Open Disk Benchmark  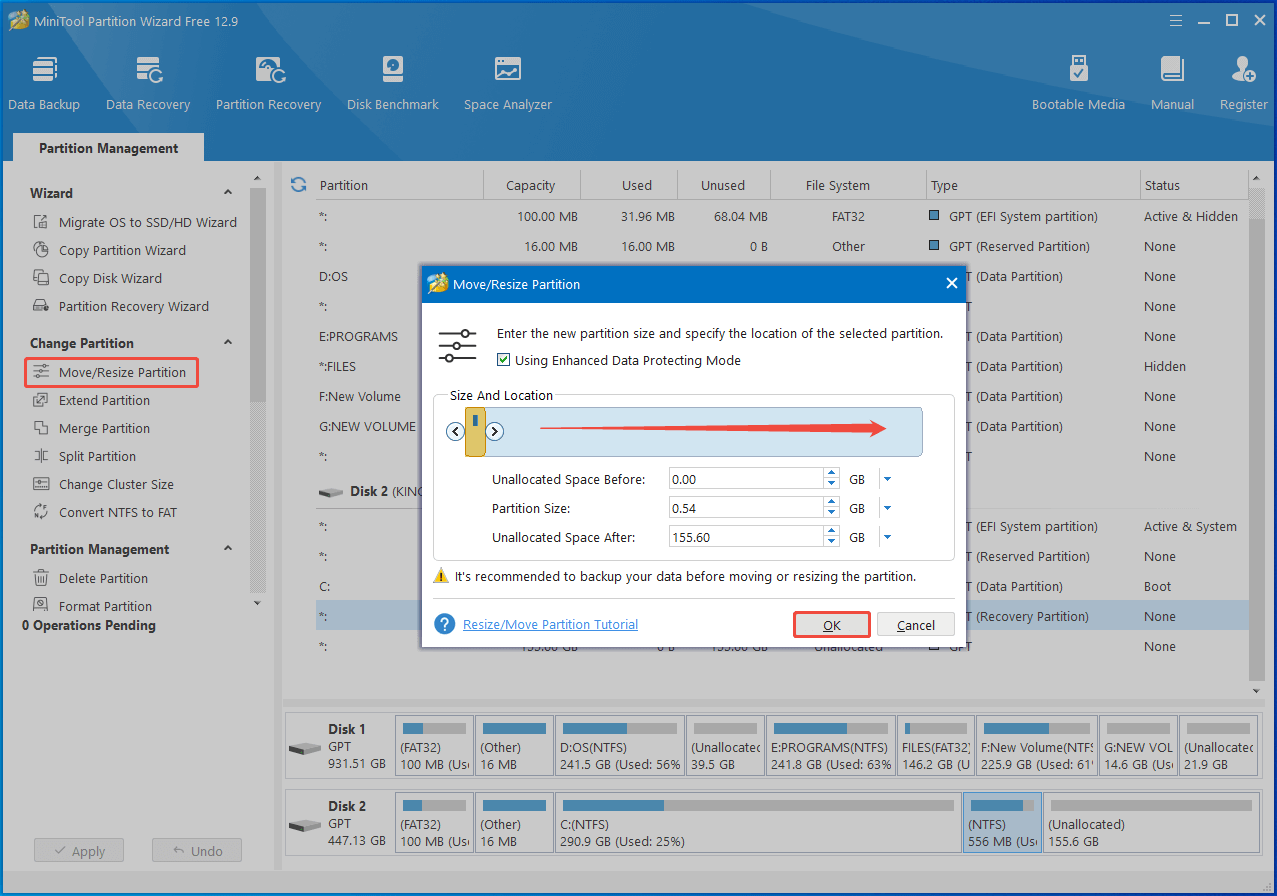[393, 83]
